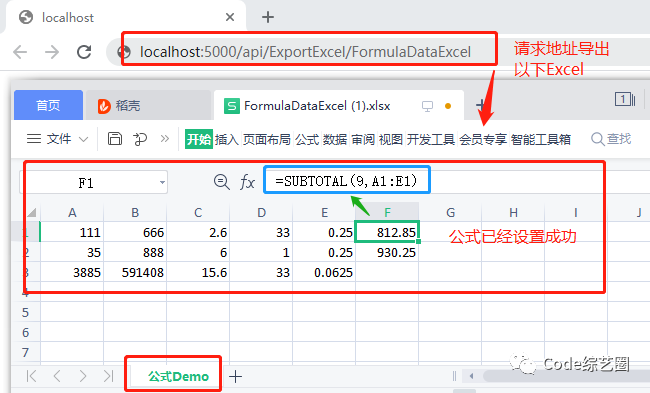Select row 6 header

click(x=26, y=332)
